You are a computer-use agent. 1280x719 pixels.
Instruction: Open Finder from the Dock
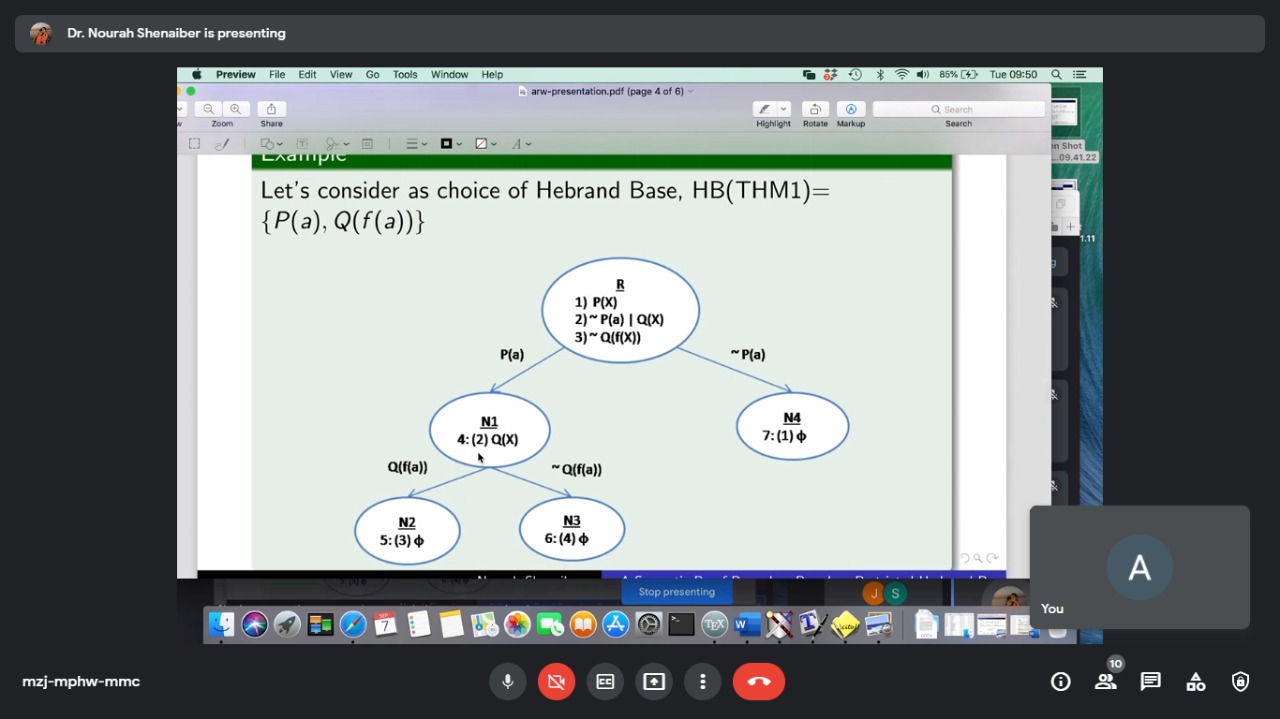point(221,624)
